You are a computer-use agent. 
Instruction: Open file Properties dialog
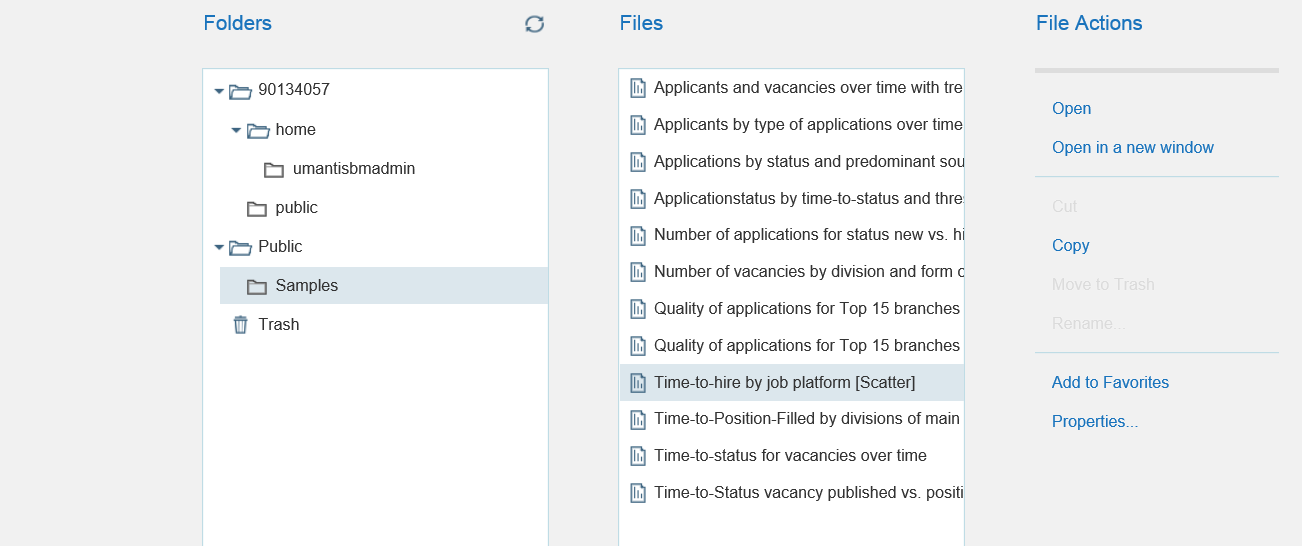[1094, 422]
